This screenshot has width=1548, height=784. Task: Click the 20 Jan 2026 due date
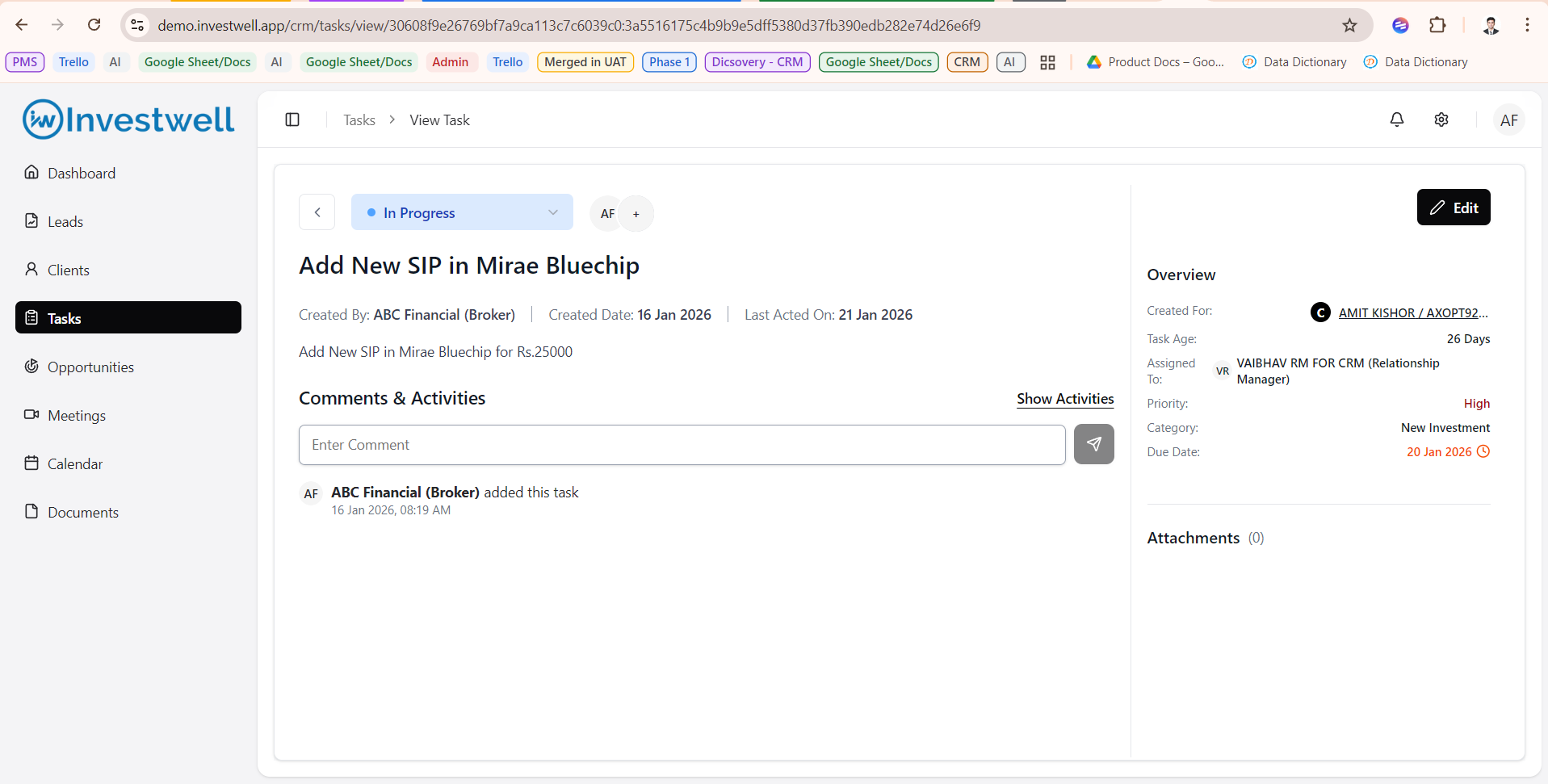coord(1439,452)
